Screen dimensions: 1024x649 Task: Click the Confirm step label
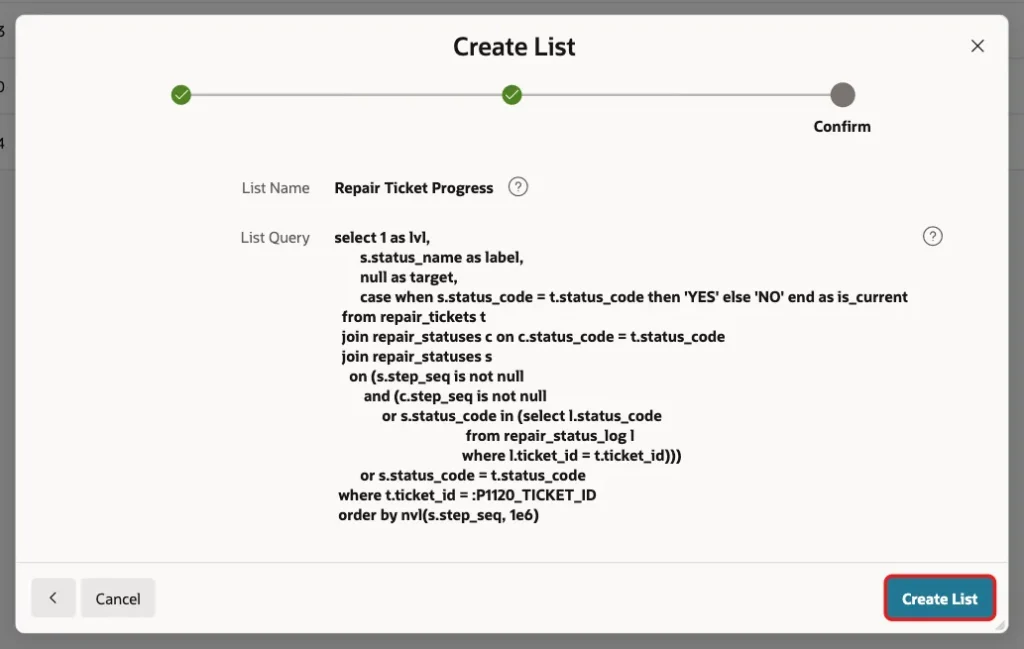[x=842, y=127]
